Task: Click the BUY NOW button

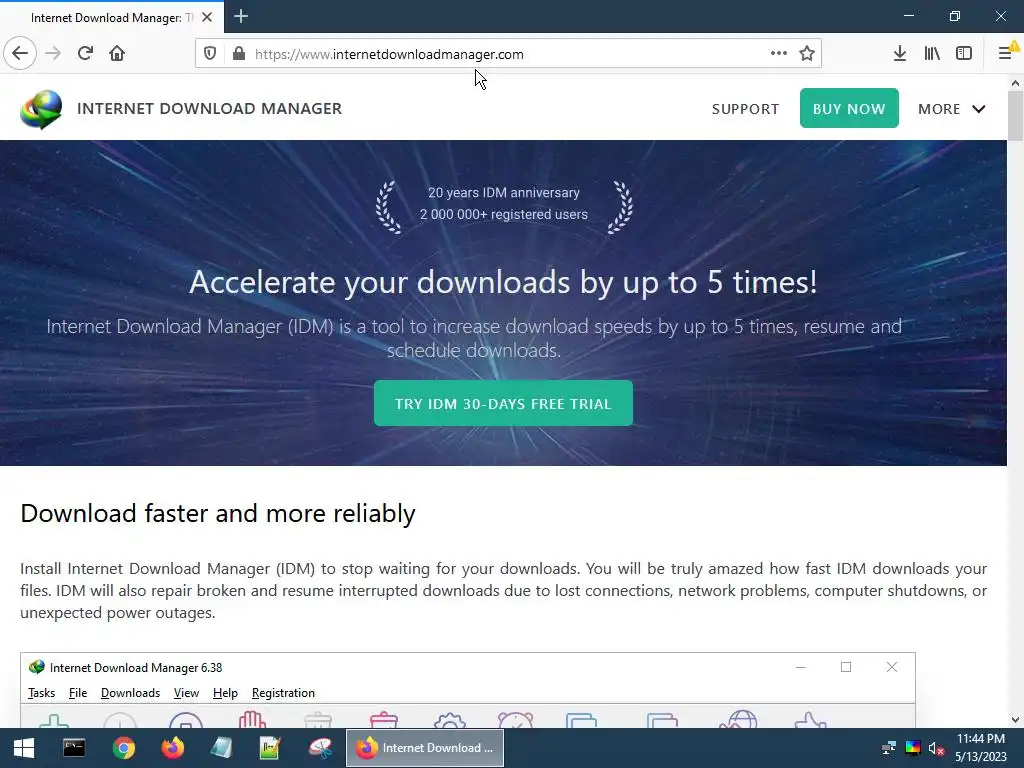Action: click(849, 108)
